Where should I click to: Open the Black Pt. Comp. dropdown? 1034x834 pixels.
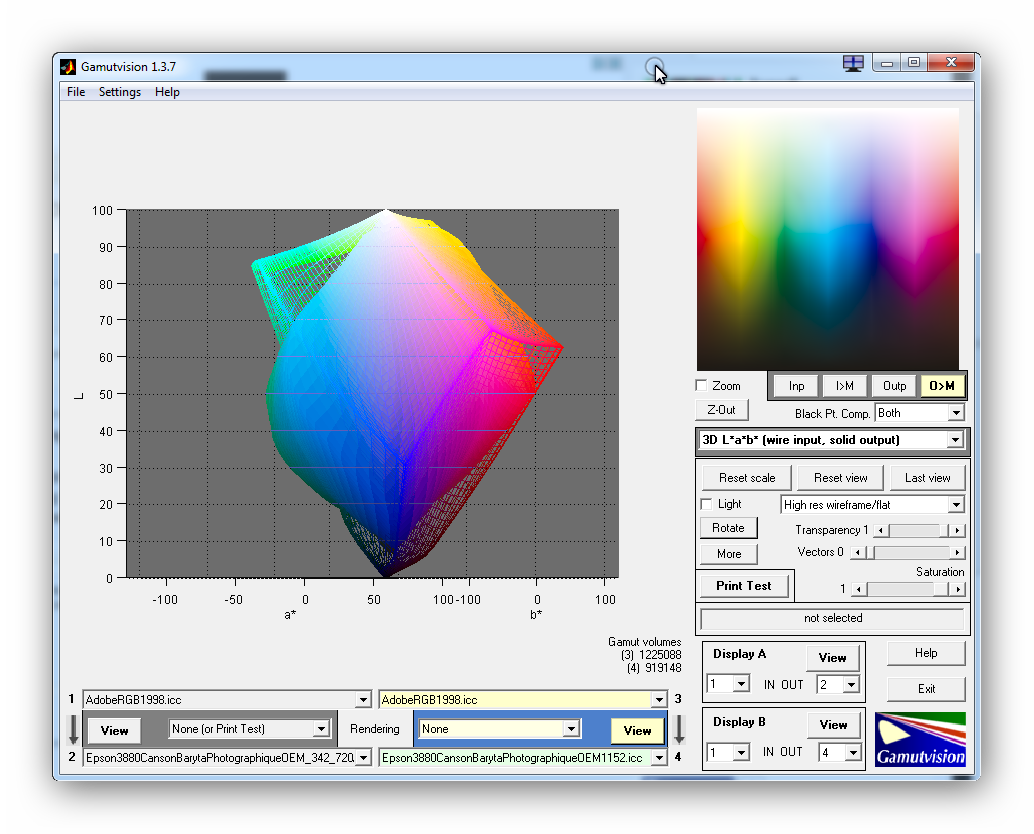(956, 413)
